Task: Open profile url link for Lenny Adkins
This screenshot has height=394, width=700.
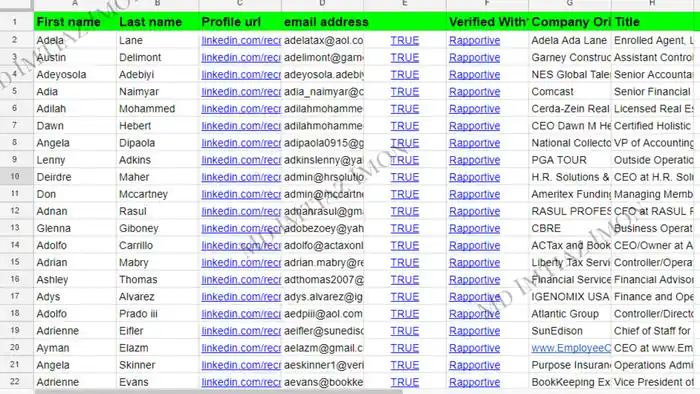Action: point(241,160)
